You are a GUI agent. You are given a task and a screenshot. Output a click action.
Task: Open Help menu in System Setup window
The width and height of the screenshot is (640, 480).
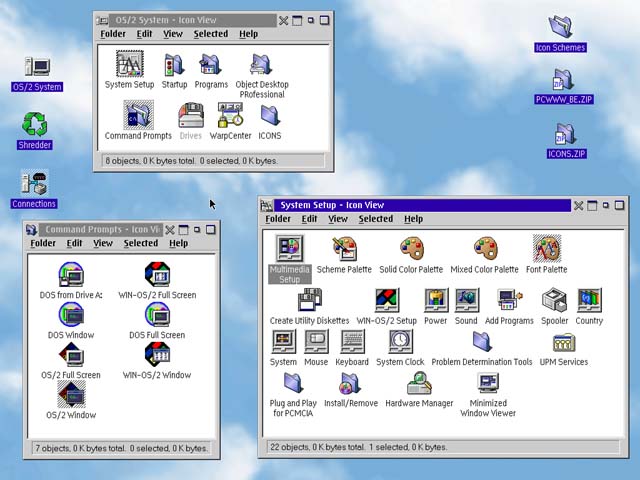coord(413,219)
